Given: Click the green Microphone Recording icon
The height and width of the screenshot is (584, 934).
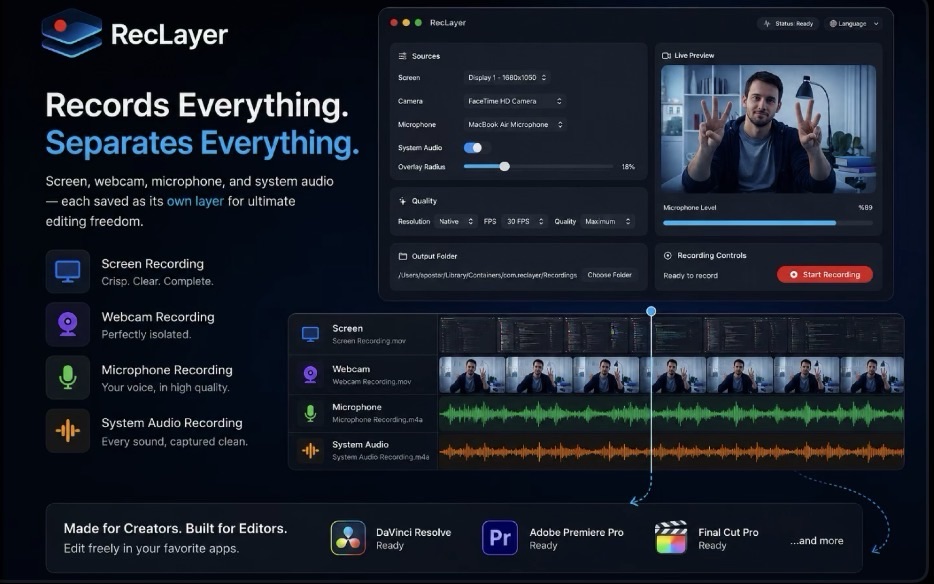Looking at the screenshot, I should point(67,378).
